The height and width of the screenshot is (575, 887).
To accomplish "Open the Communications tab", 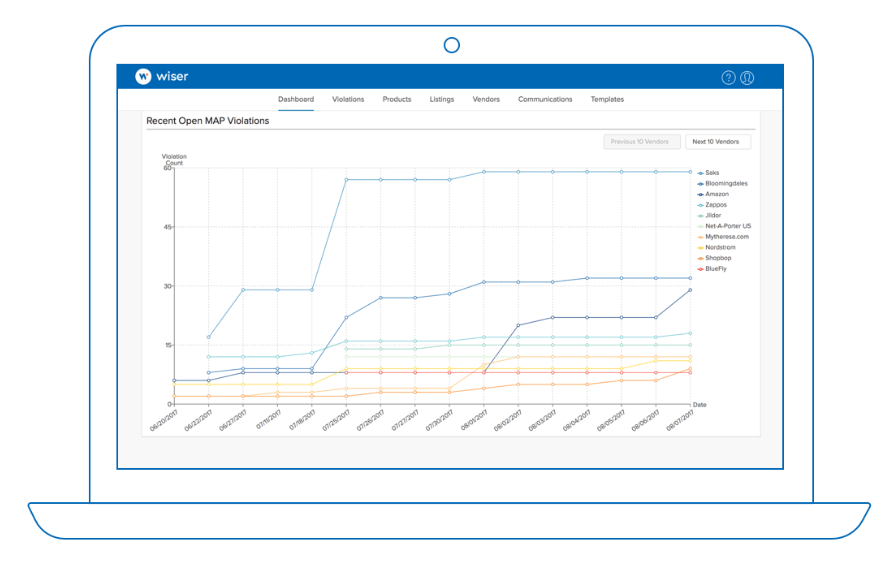I will click(545, 99).
